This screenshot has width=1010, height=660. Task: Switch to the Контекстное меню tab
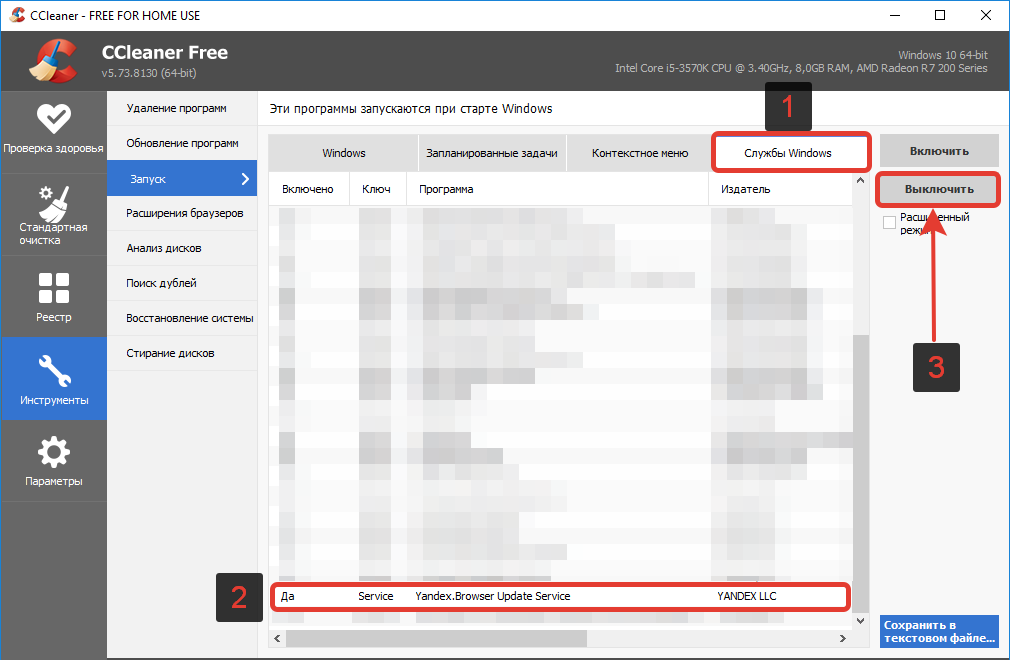click(639, 153)
